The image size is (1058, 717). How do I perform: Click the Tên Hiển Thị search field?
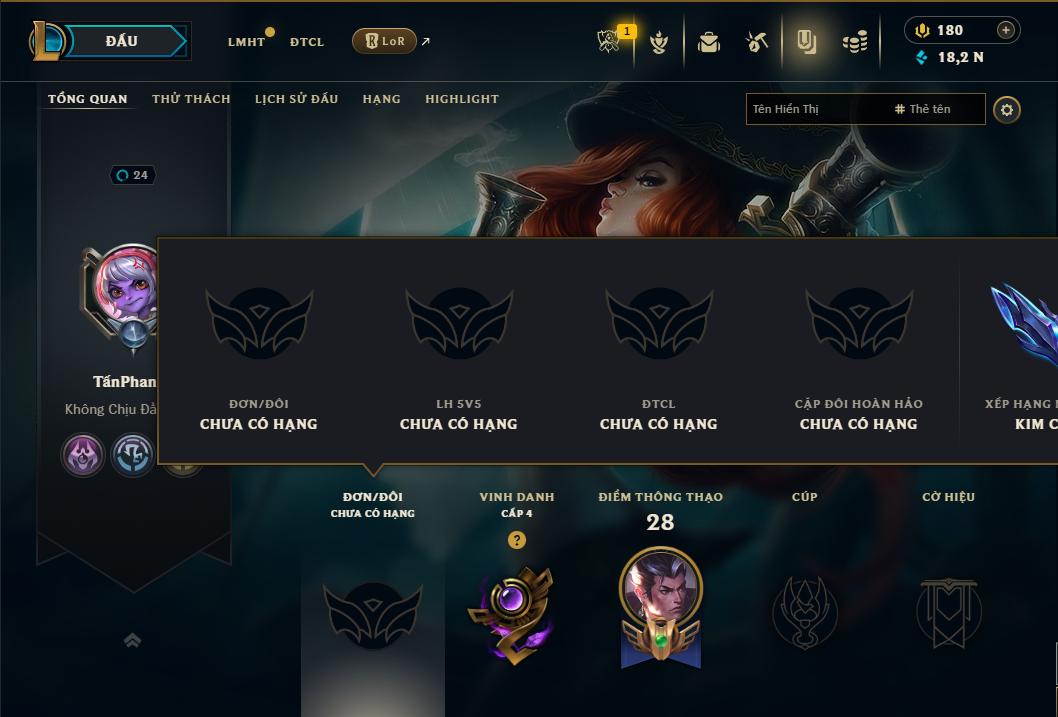[865, 109]
